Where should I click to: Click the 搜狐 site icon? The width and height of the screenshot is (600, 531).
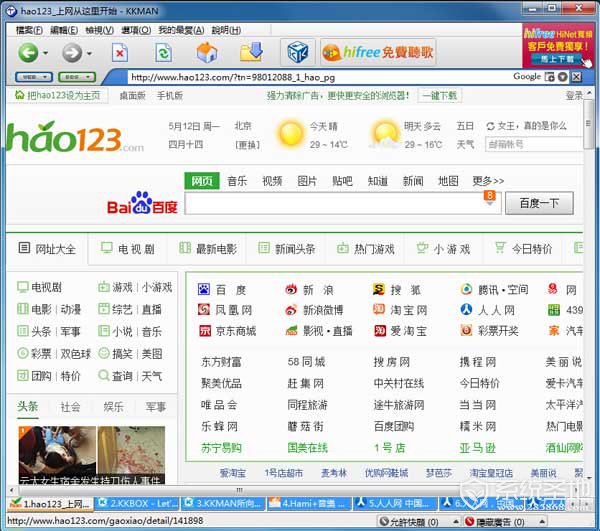pos(379,289)
